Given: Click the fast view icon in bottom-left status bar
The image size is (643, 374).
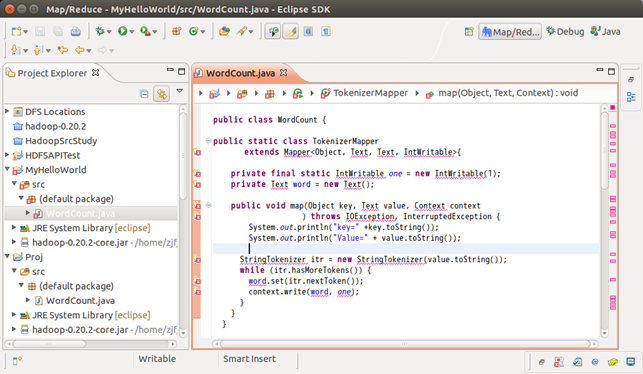Looking at the screenshot, I should pos(17,360).
